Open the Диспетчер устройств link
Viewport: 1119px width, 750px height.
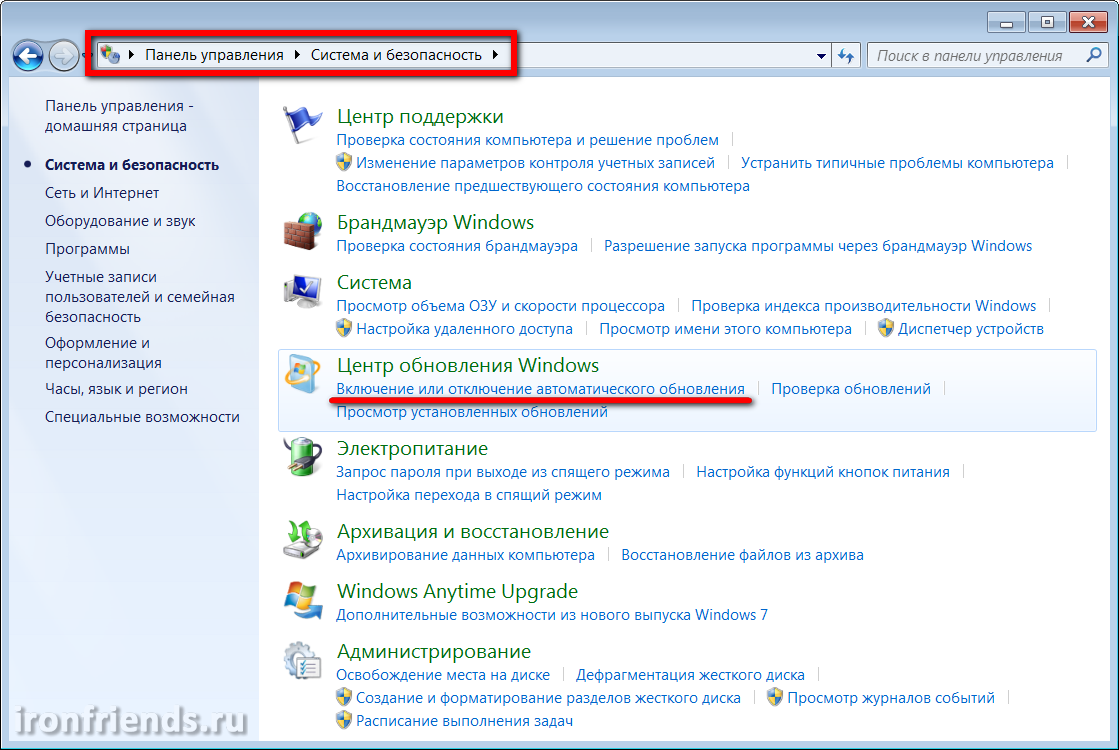tap(970, 329)
